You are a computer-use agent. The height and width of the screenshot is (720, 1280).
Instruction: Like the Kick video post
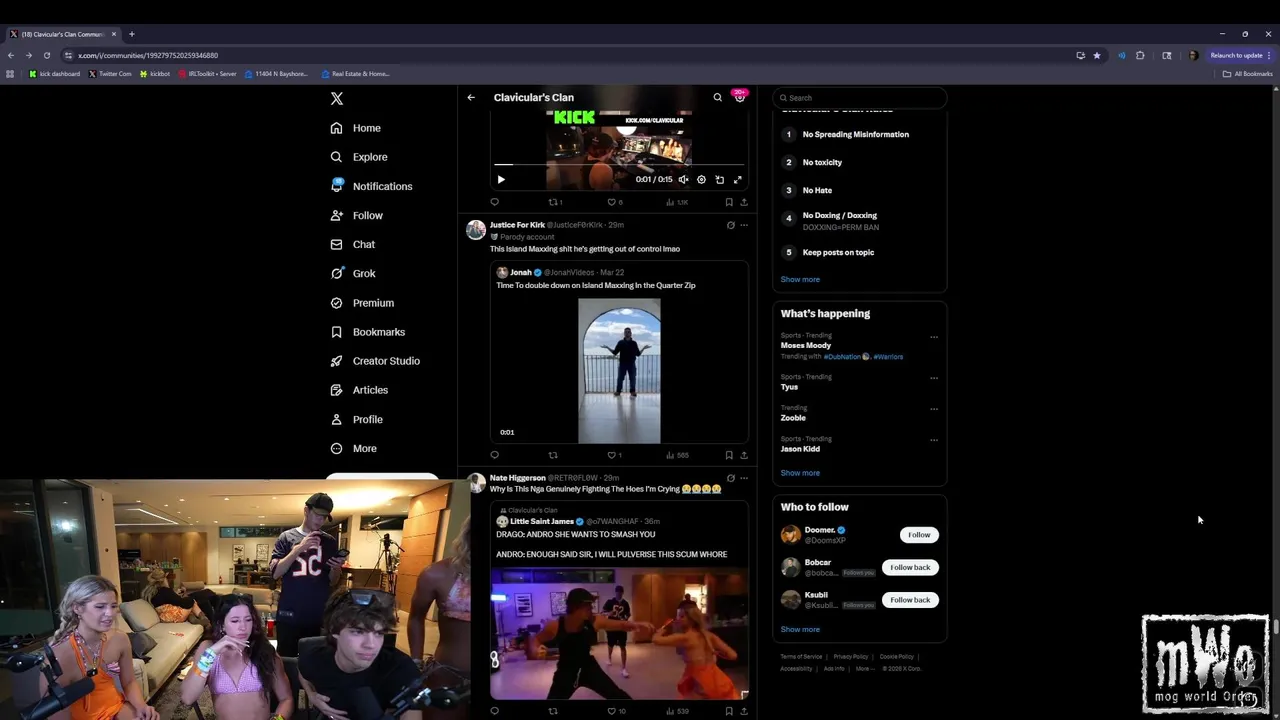click(614, 202)
